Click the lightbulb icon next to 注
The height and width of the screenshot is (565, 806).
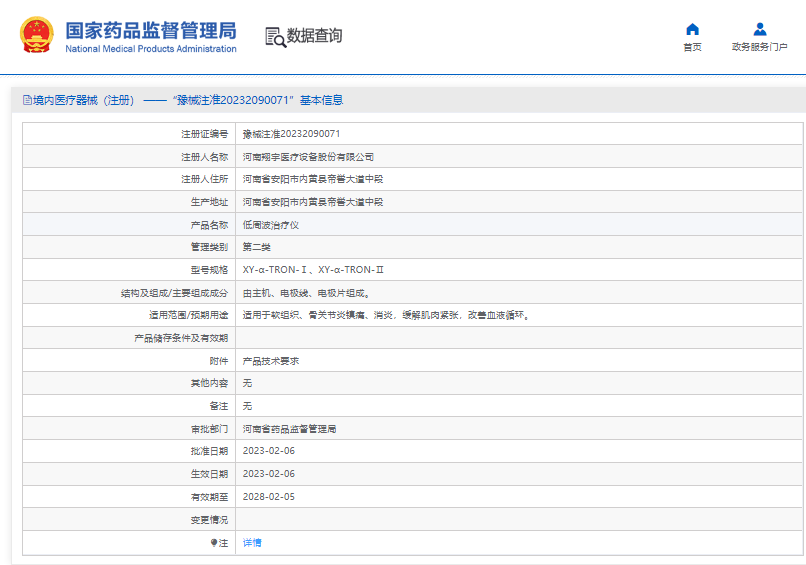tap(214, 542)
